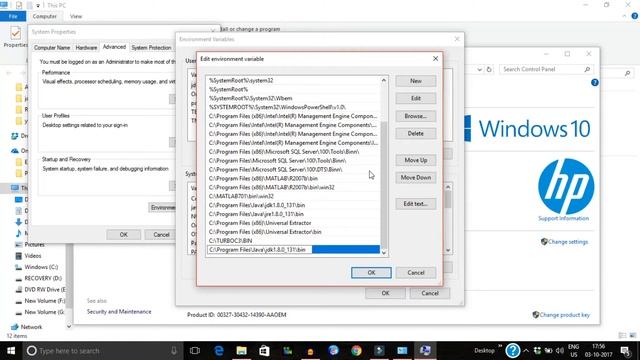The height and width of the screenshot is (360, 640).
Task: Click the Cortana microphone icon
Action: click(x=174, y=351)
